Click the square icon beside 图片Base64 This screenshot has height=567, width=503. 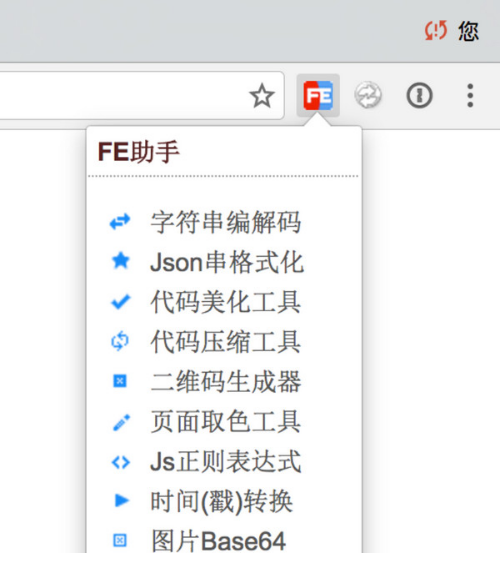pos(120,541)
